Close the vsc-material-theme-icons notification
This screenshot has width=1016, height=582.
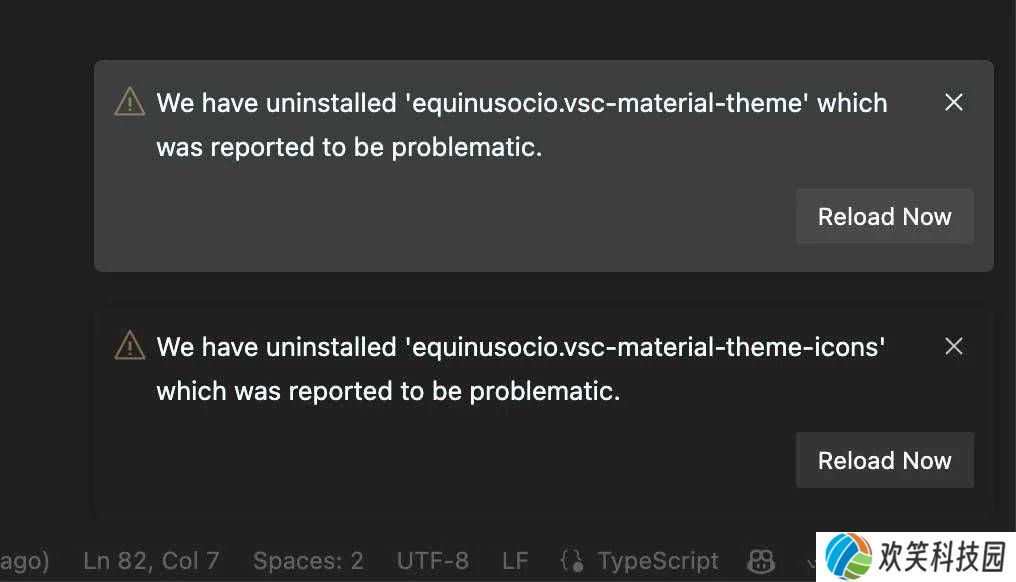point(954,346)
